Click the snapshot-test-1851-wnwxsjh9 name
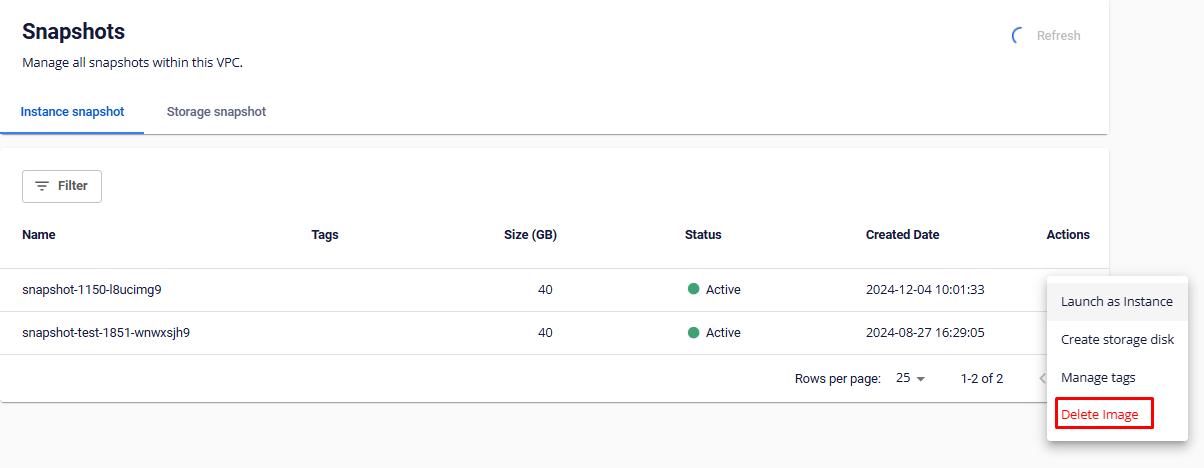This screenshot has width=1204, height=468. coord(106,333)
